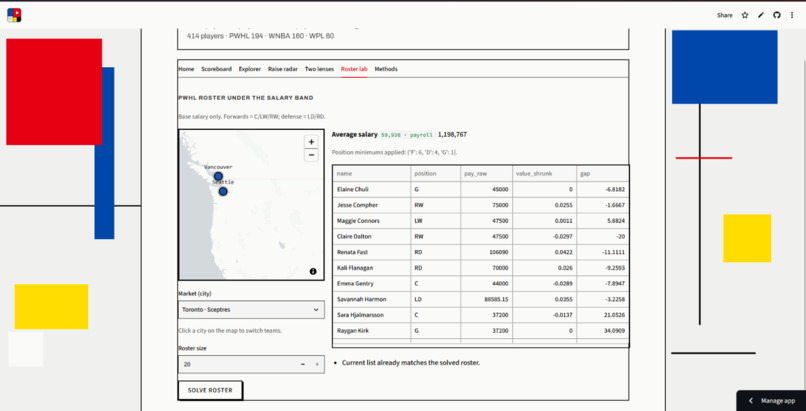Screen dimensions: 806x411
Task: Select the Roster lab tab
Action: click(354, 69)
